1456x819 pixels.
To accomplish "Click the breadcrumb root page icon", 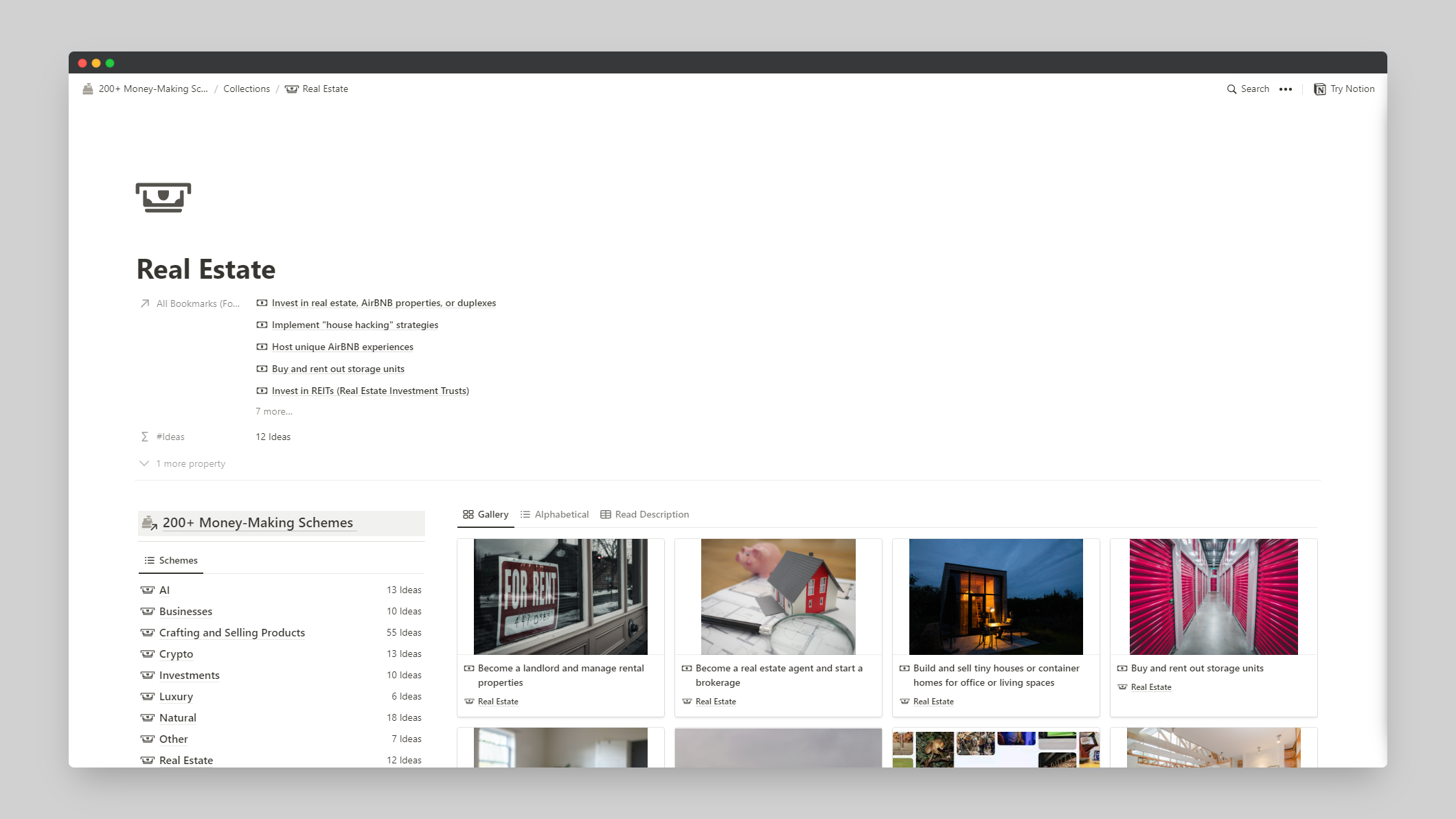I will [x=88, y=89].
